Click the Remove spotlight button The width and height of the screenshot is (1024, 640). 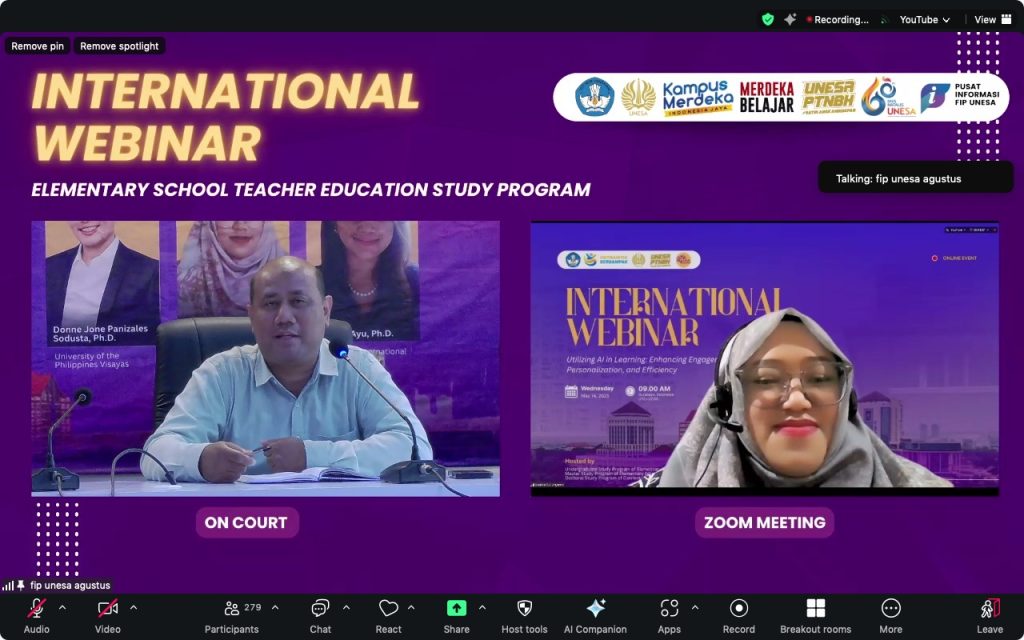click(x=119, y=46)
